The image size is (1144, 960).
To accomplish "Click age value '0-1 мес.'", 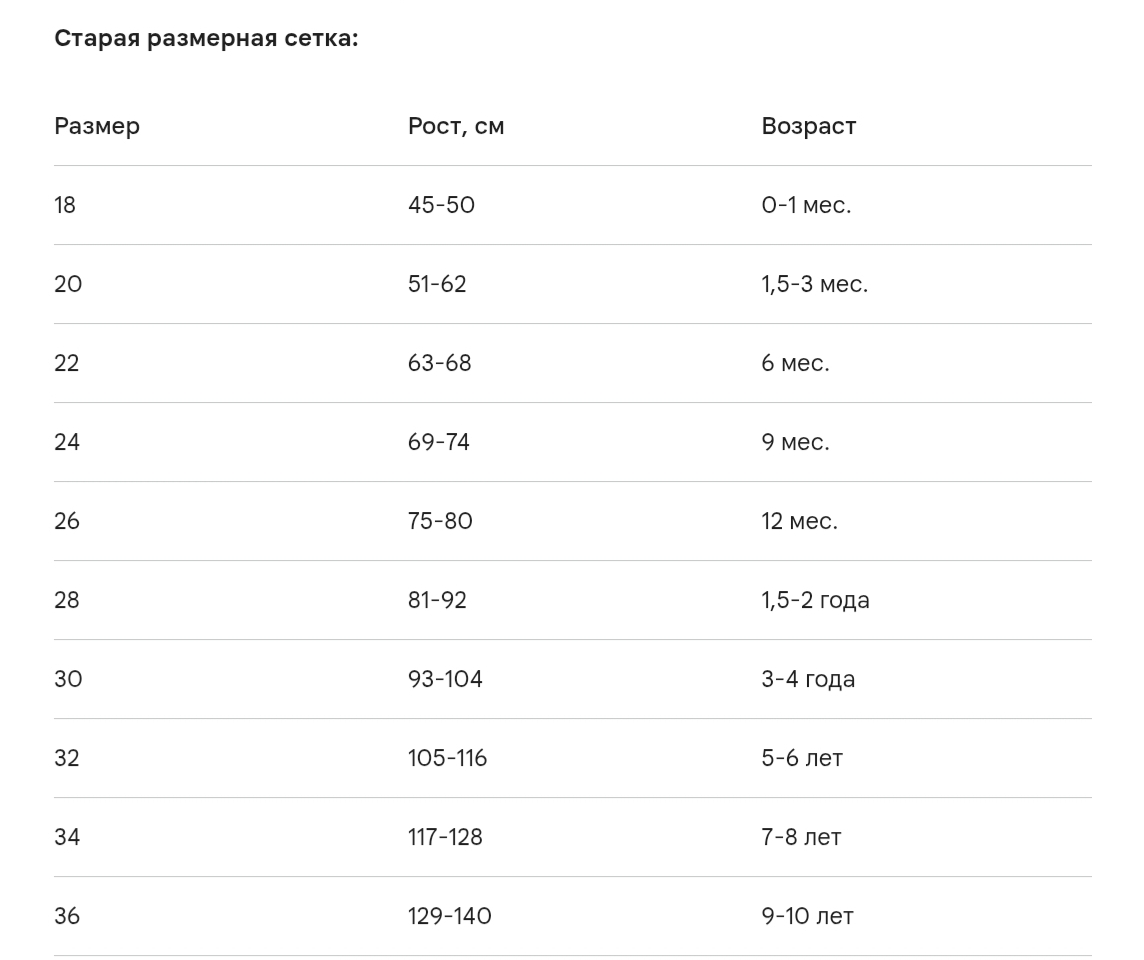I will coord(806,205).
